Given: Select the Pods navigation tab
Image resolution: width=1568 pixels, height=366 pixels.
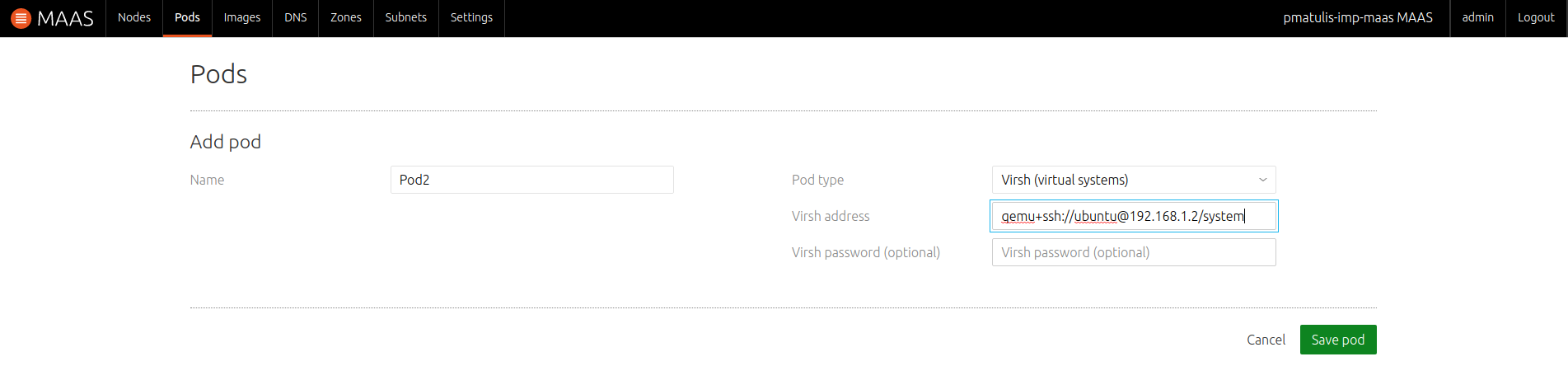Looking at the screenshot, I should (187, 17).
